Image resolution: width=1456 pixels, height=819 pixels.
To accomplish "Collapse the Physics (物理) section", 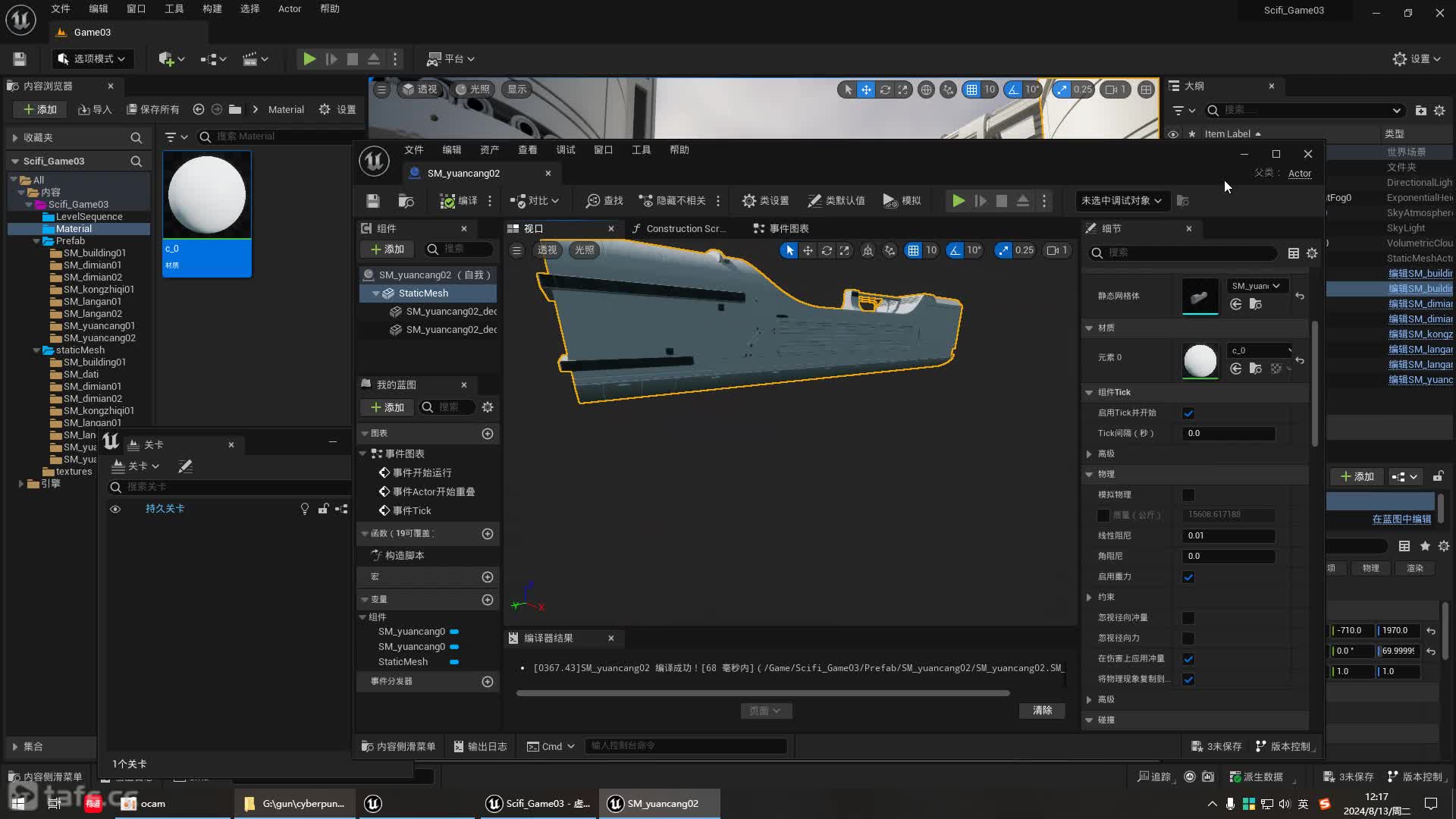I will click(1089, 474).
